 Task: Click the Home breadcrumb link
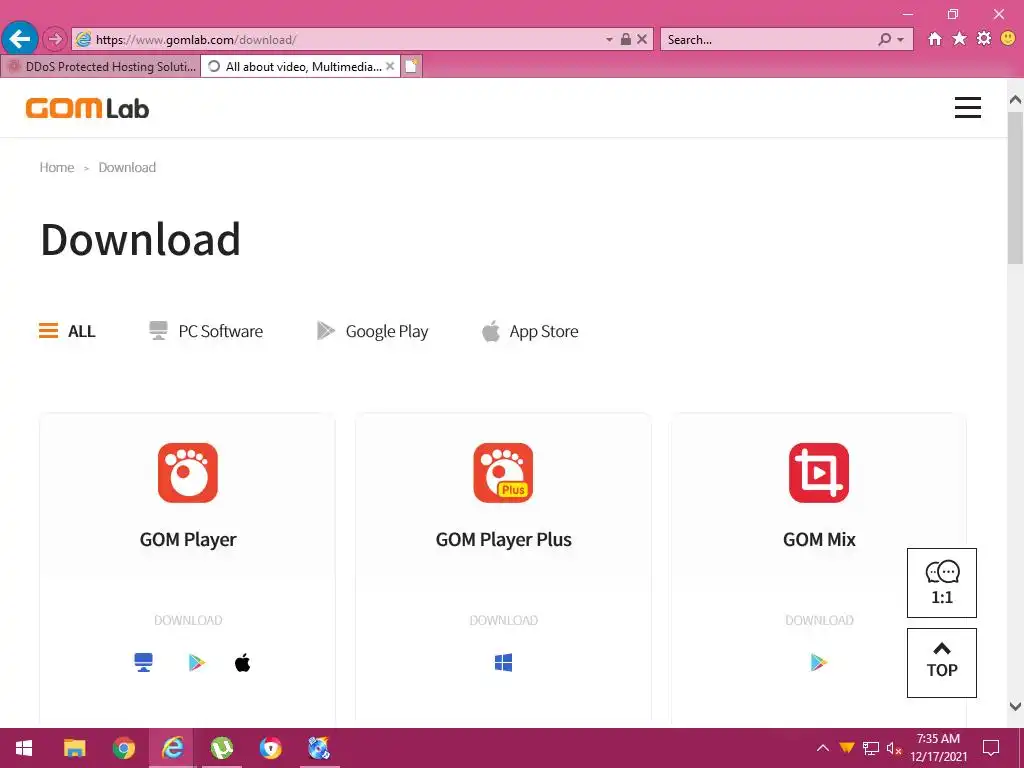57,167
